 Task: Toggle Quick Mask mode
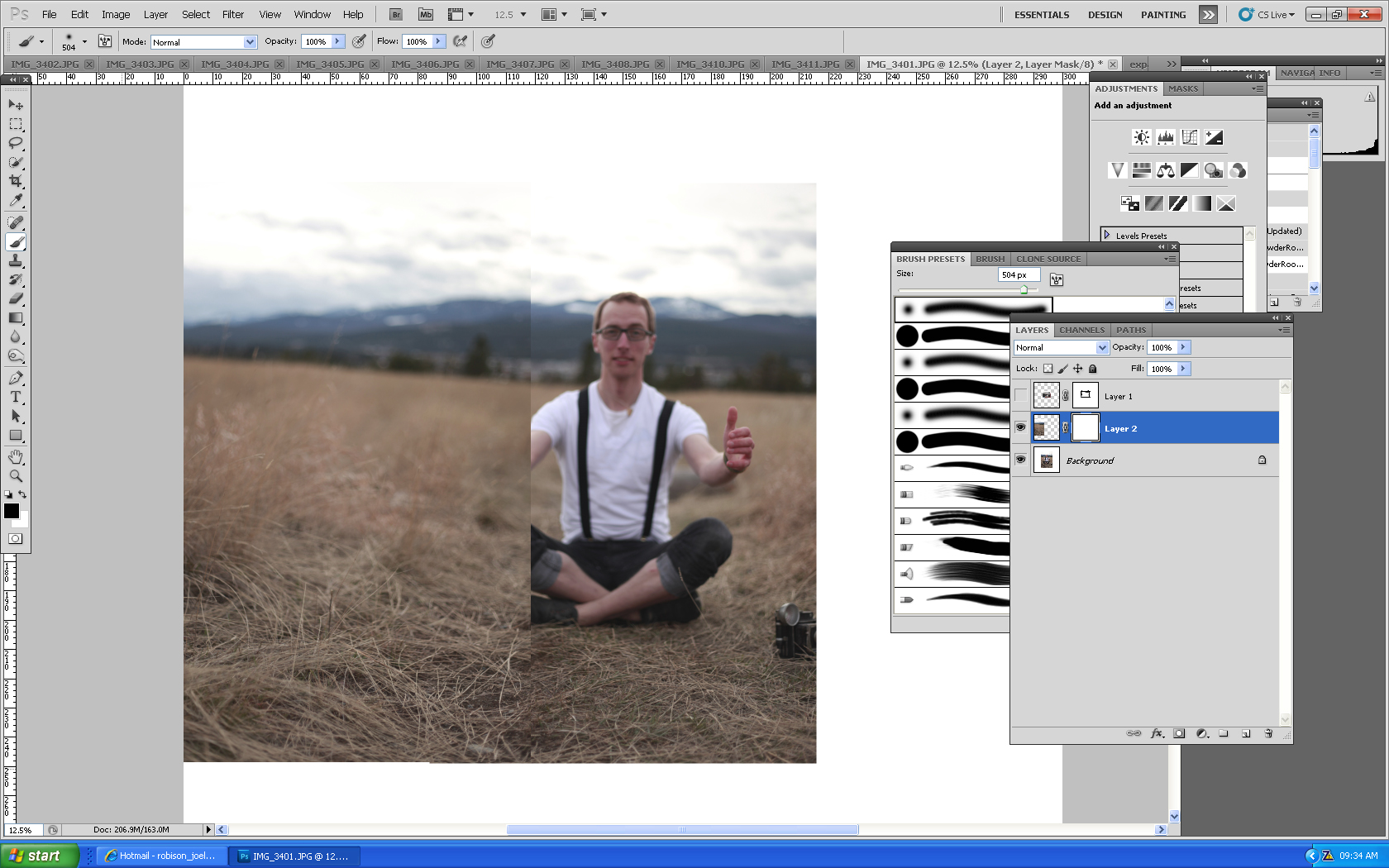tap(15, 538)
